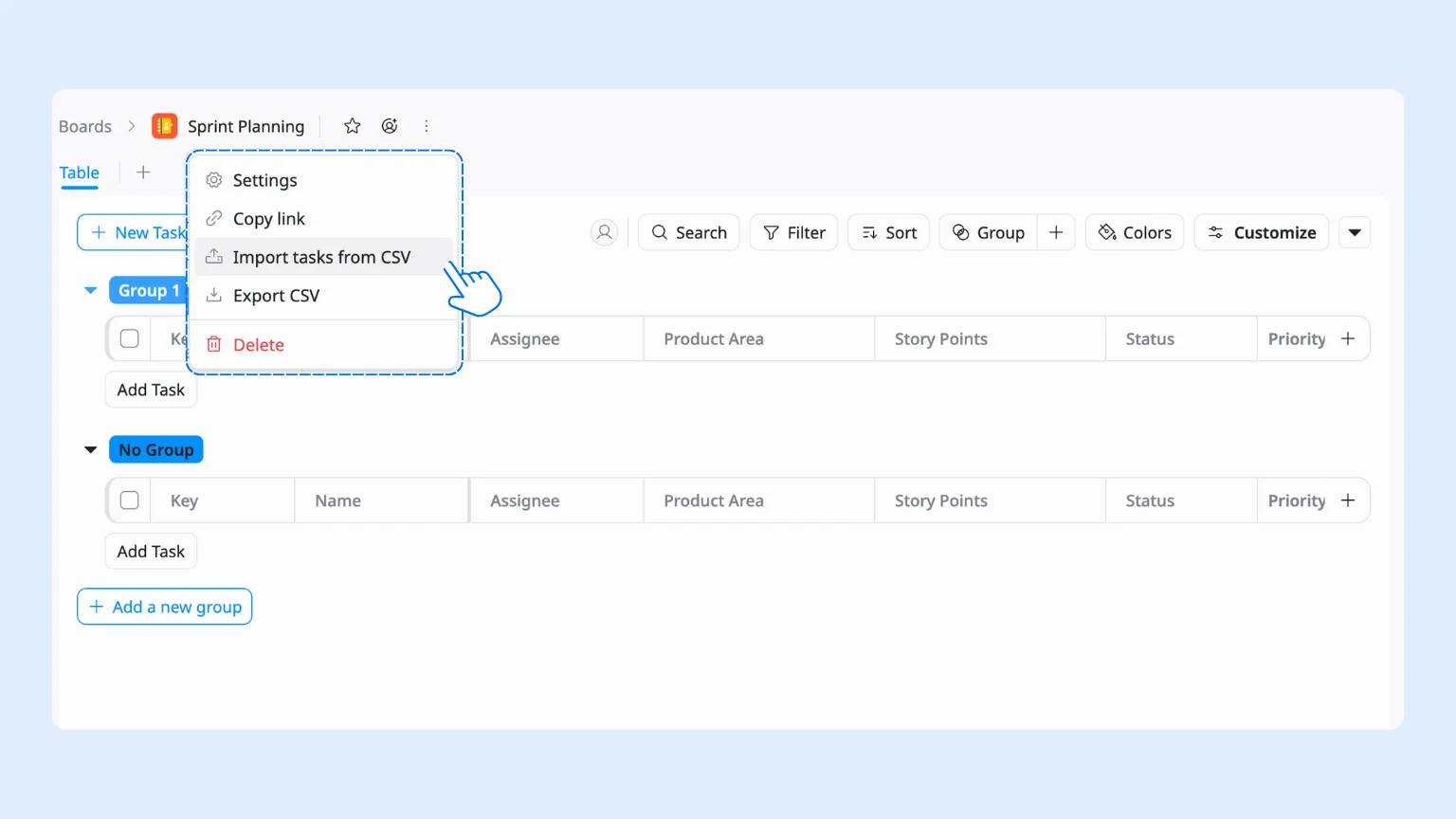The width and height of the screenshot is (1456, 819).
Task: Click the Sprint Planning title
Action: [246, 126]
